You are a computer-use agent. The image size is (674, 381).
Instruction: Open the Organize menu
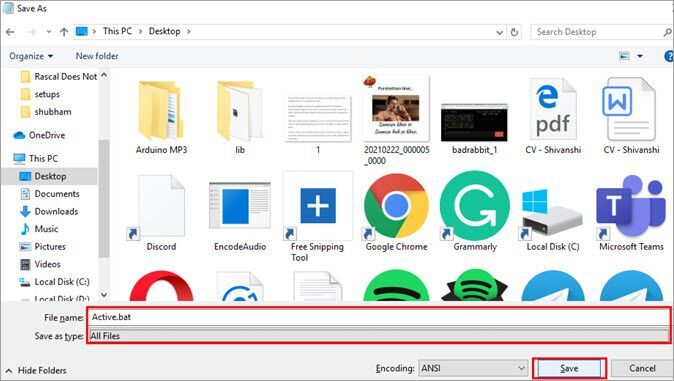(x=31, y=56)
